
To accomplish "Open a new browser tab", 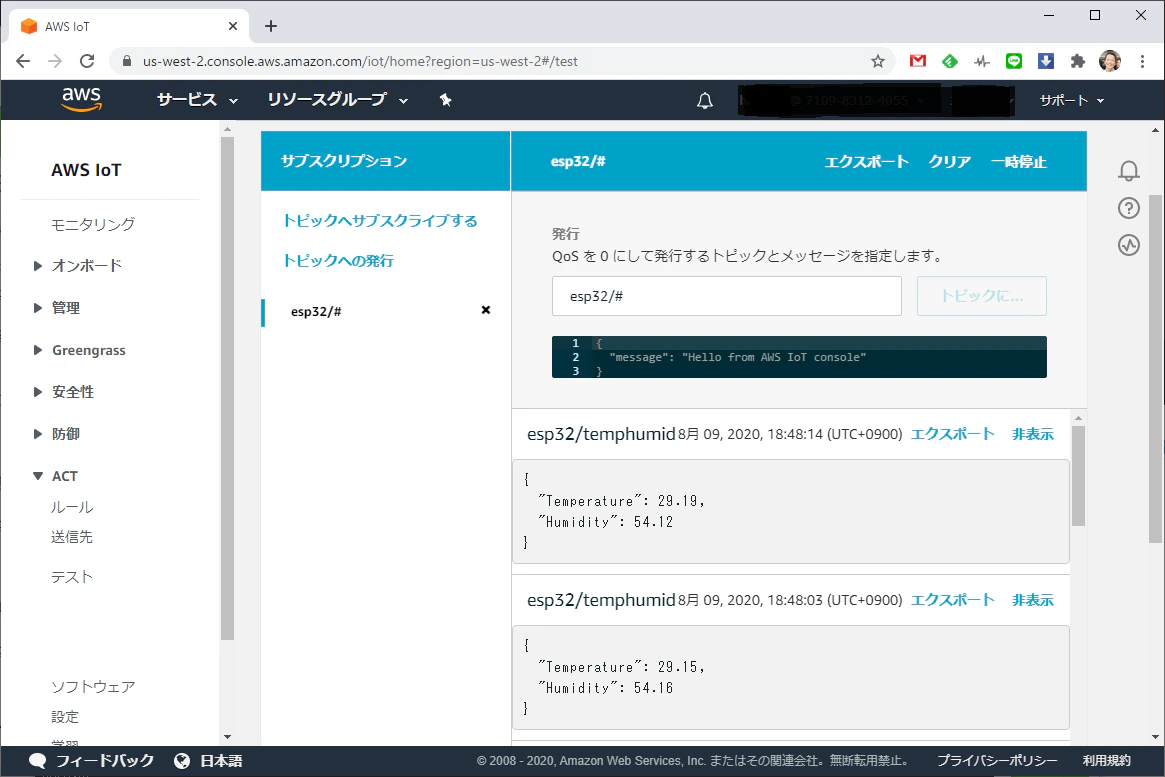I will pos(271,26).
